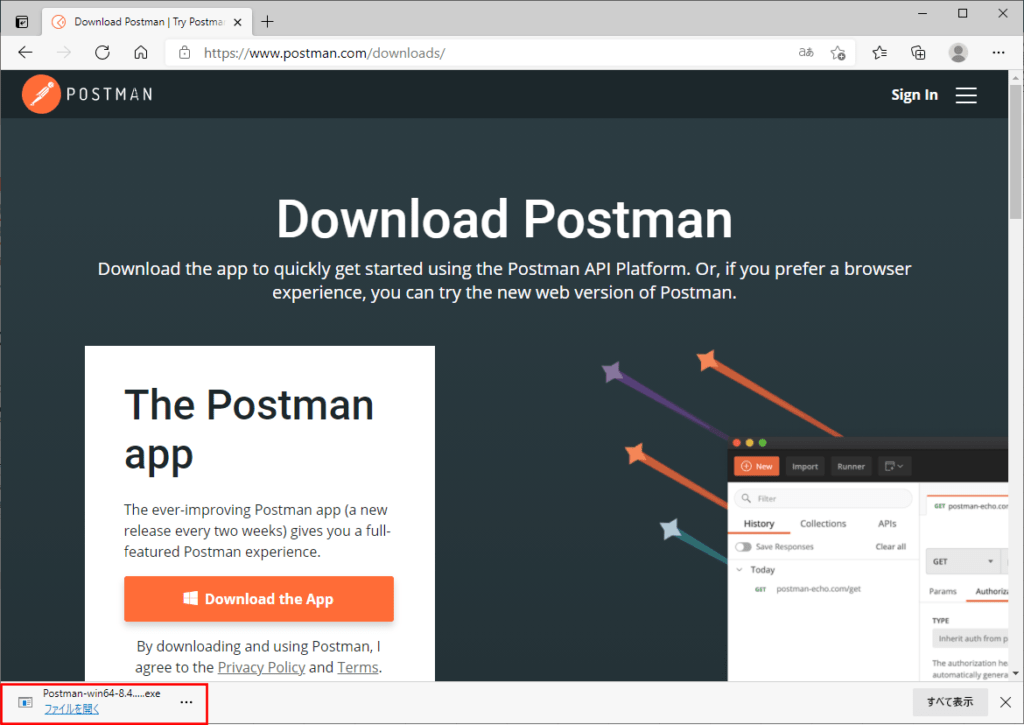1024x725 pixels.
Task: Click the more options dots on the download item
Action: (x=186, y=701)
